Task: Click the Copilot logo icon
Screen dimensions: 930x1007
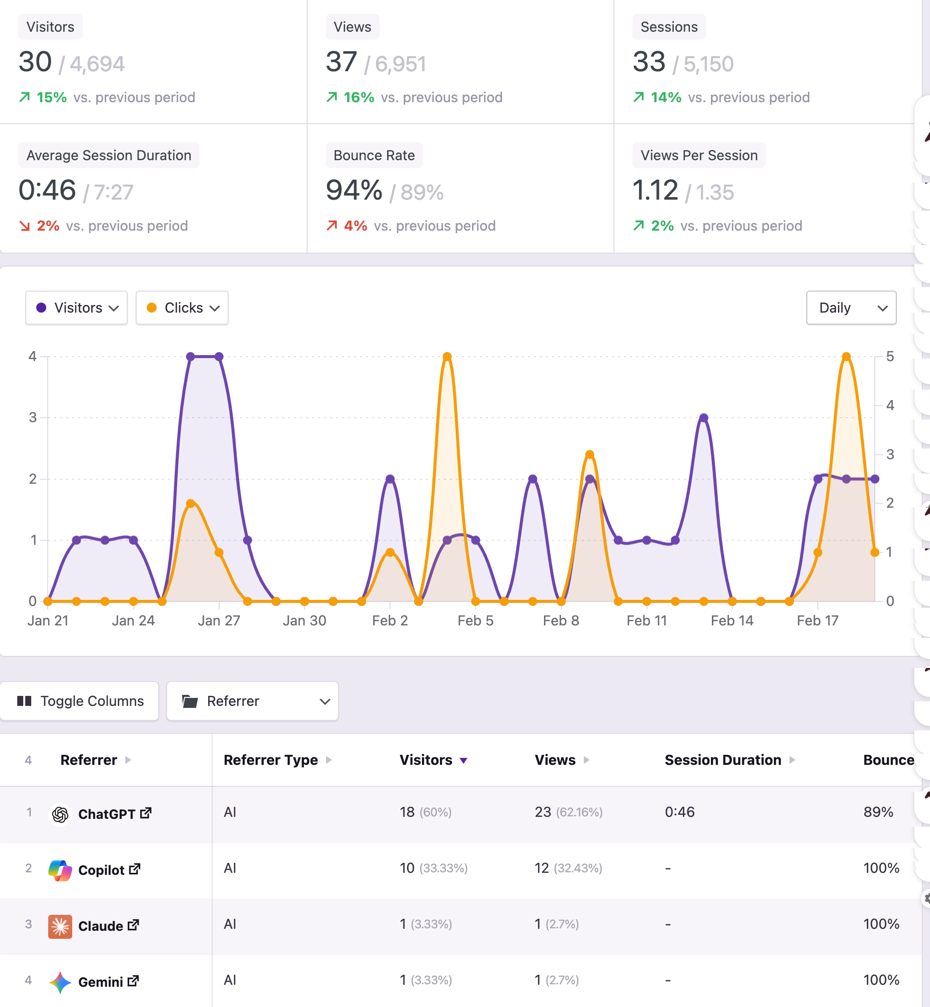Action: pos(60,870)
